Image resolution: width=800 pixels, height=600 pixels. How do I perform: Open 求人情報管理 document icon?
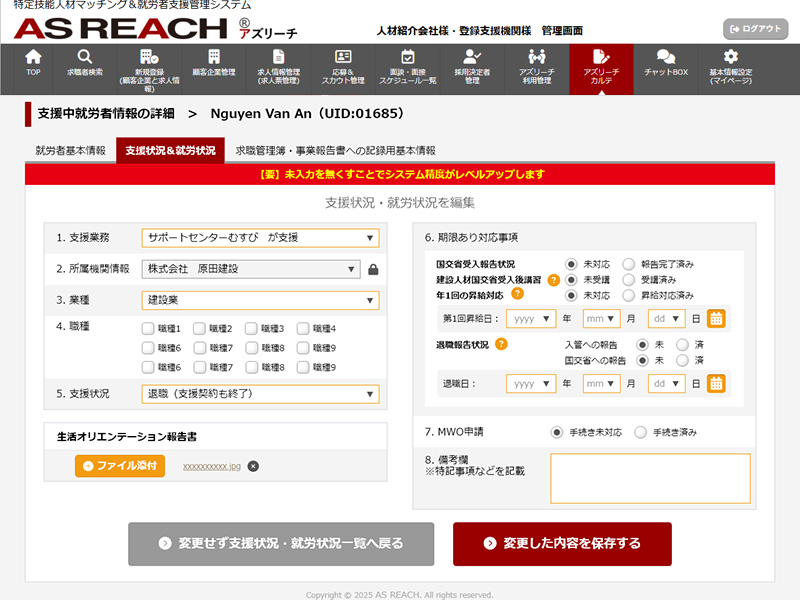[279, 57]
